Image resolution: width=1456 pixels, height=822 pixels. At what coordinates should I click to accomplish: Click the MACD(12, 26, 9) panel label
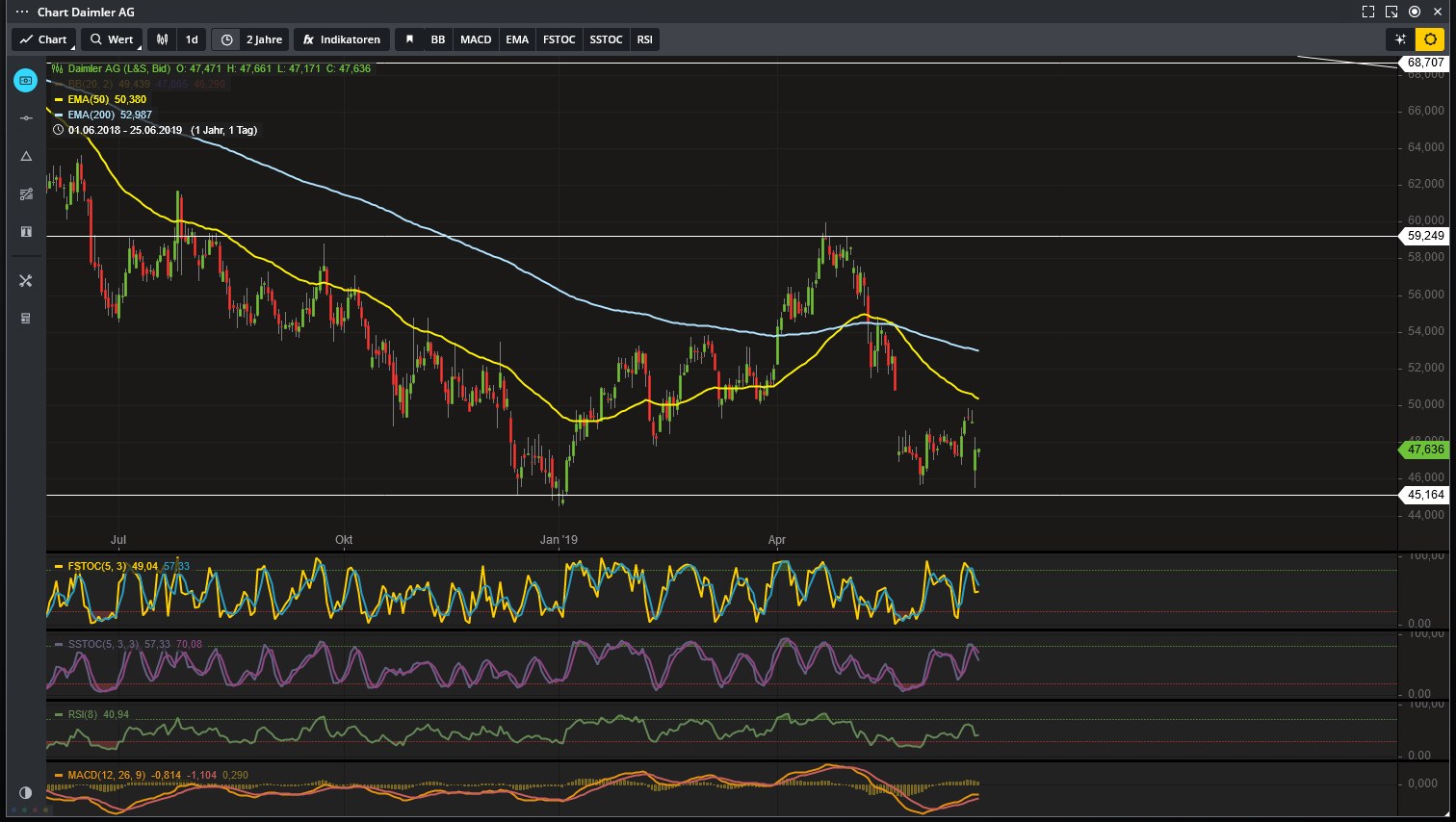(x=107, y=775)
